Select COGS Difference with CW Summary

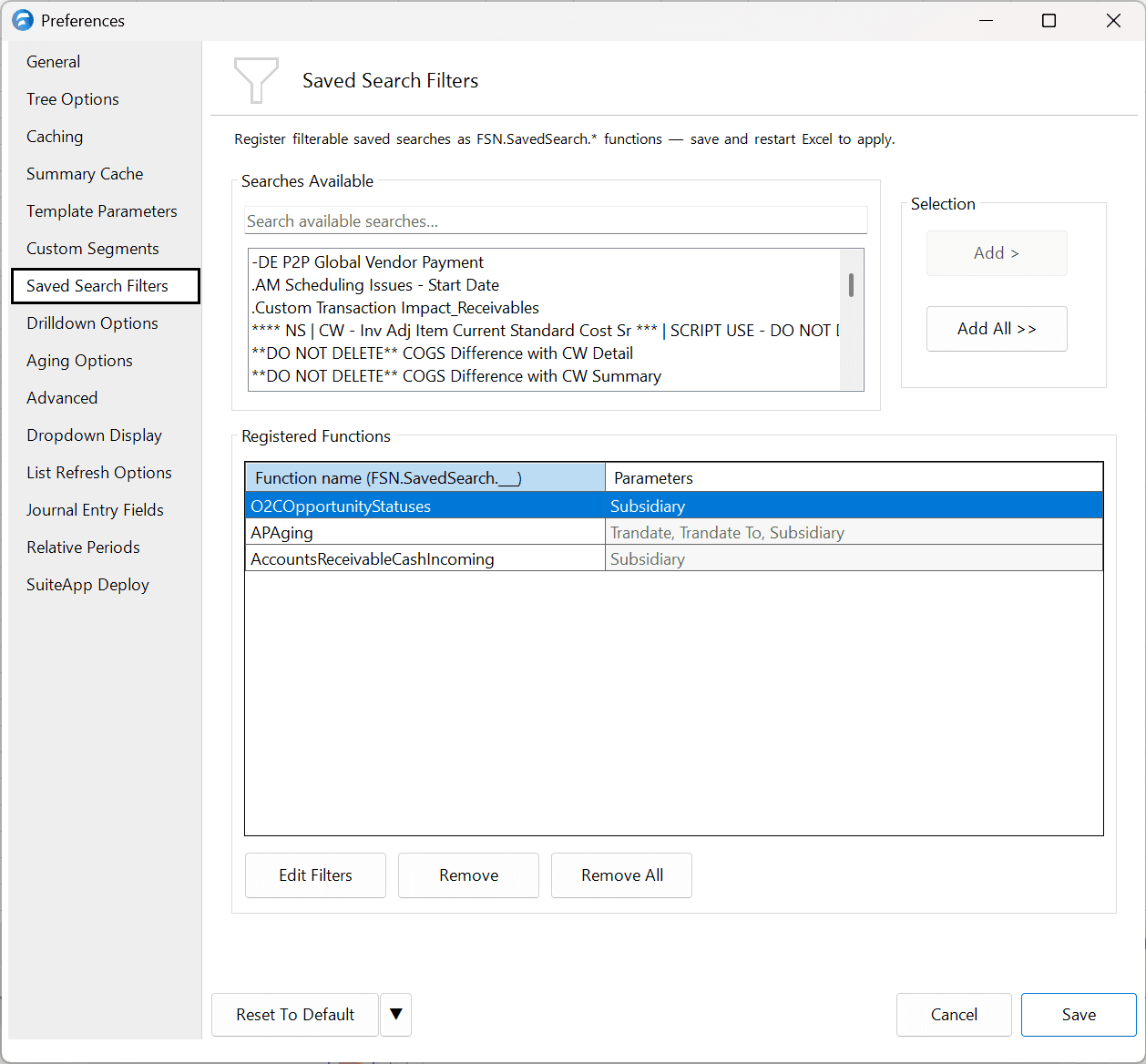(x=545, y=376)
